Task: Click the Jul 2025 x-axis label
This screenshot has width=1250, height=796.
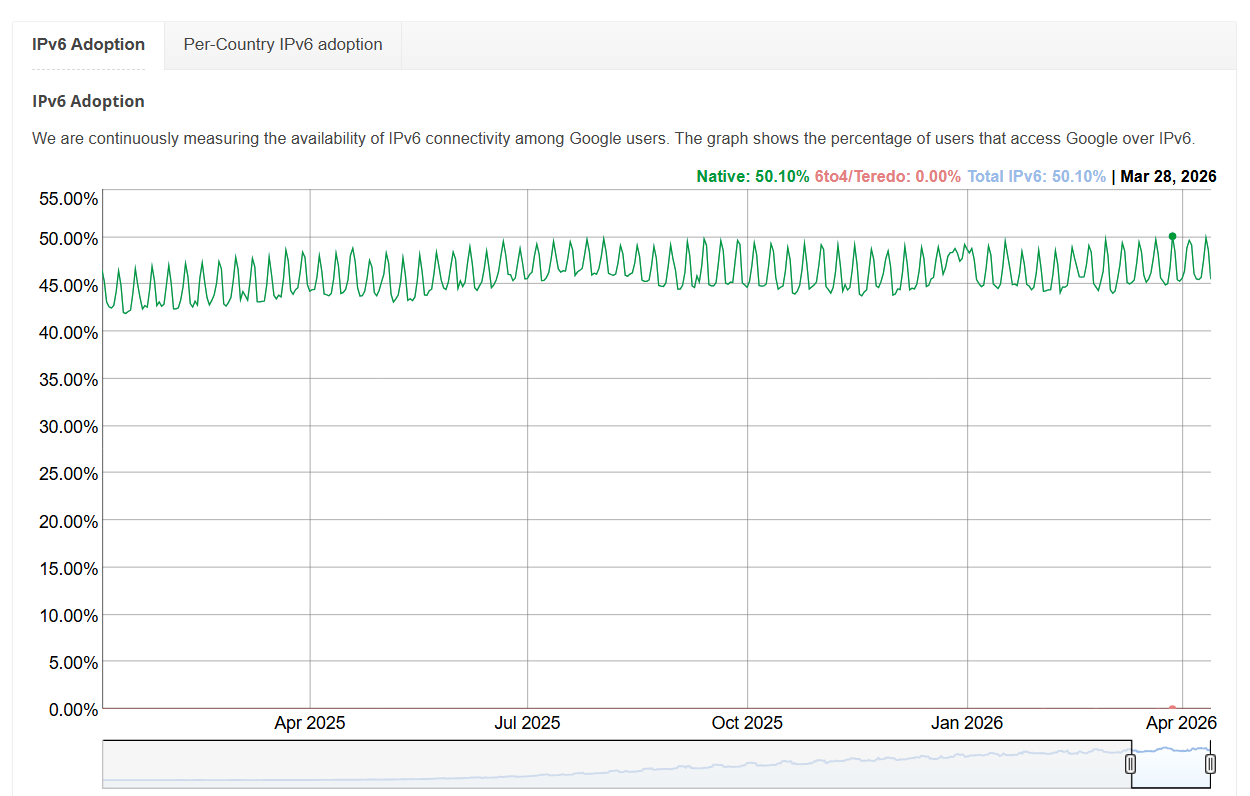Action: point(527,723)
